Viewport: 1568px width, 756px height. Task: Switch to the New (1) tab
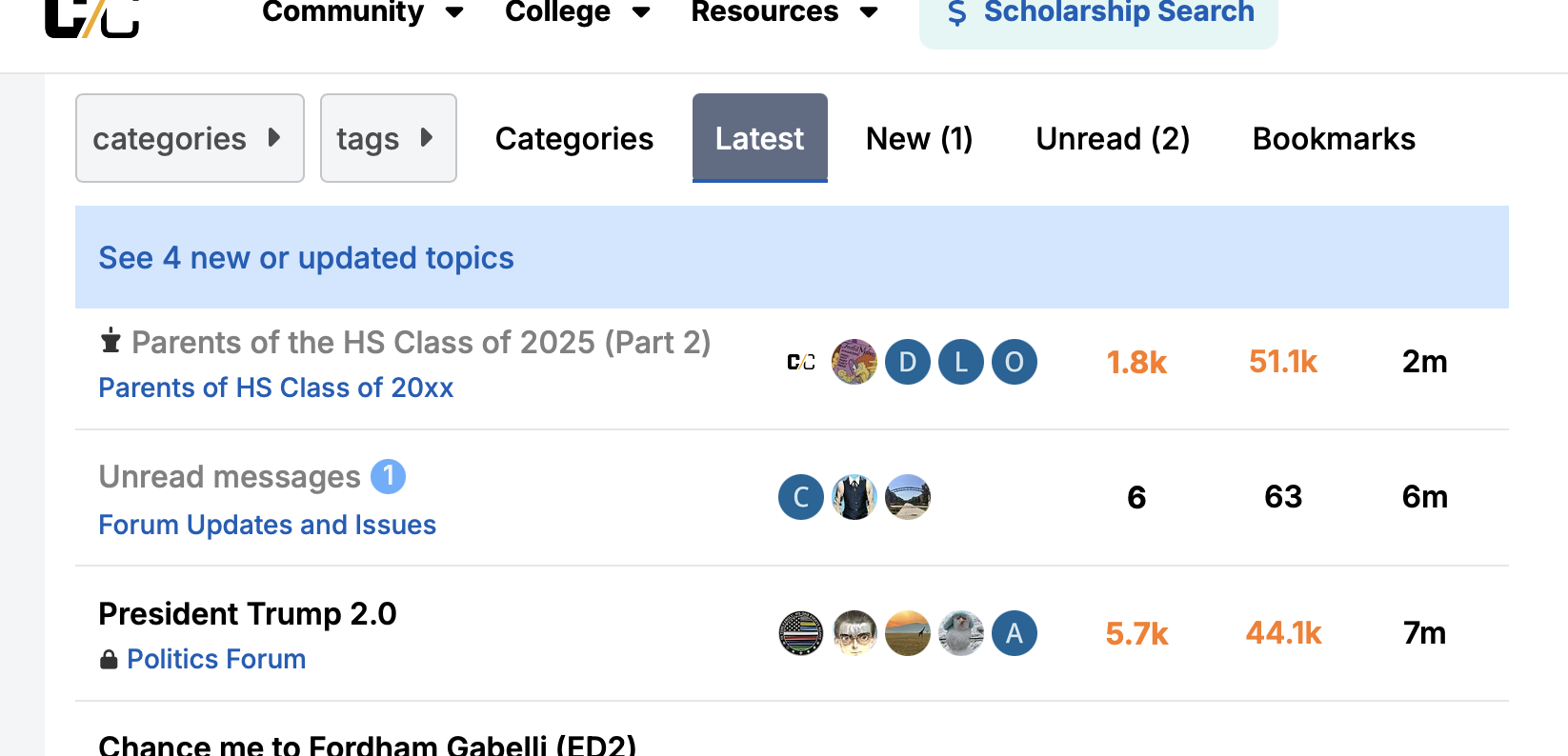coord(919,139)
